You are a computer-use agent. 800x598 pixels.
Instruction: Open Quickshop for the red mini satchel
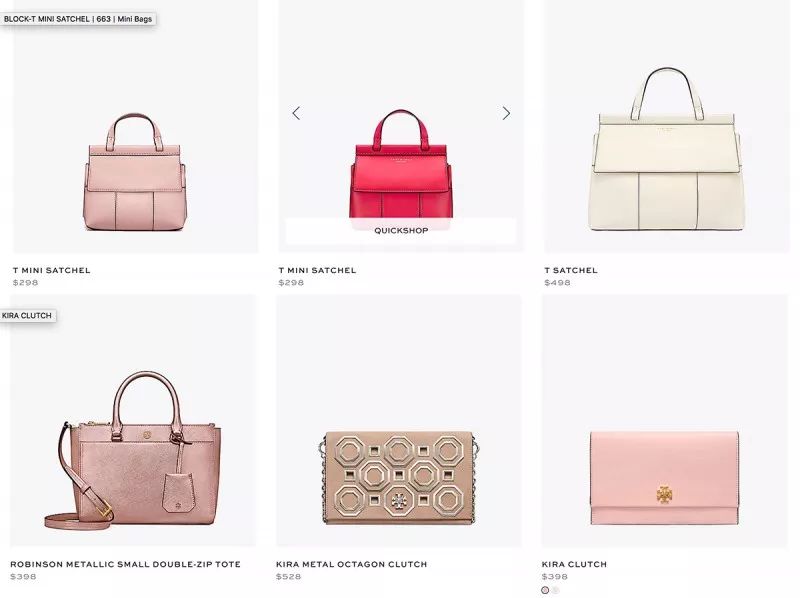[x=401, y=231]
